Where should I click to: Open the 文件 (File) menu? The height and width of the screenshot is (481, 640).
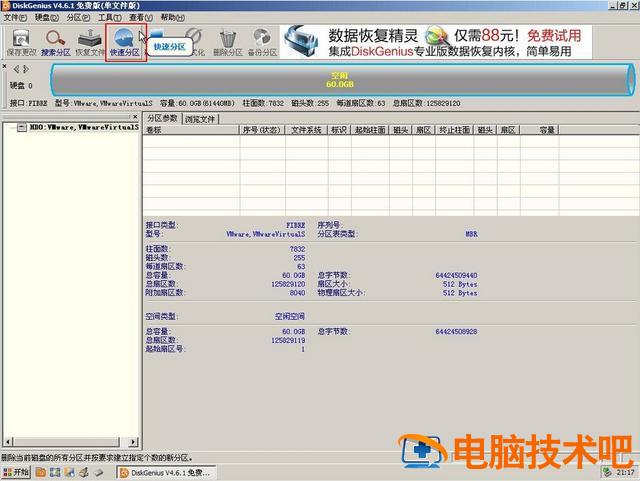[15, 18]
